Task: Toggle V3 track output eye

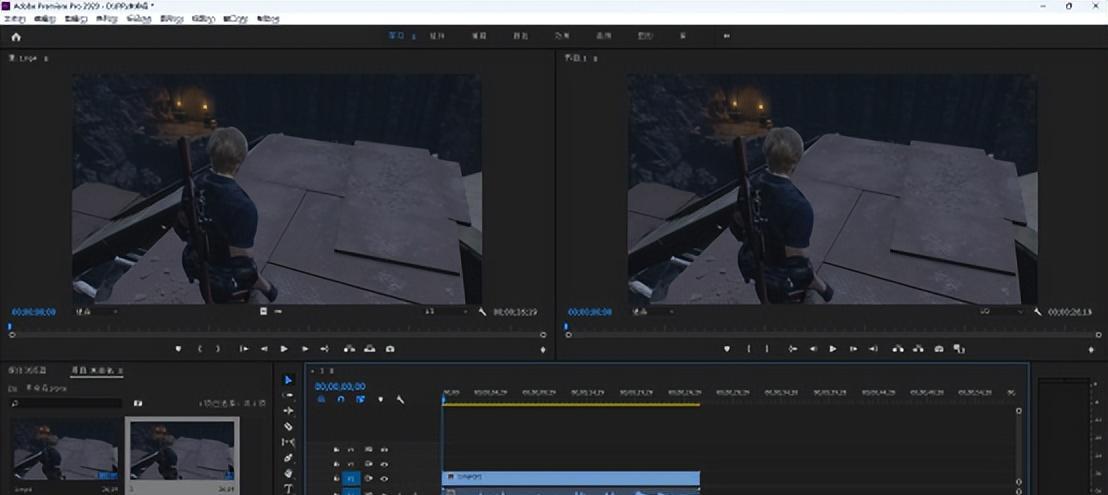Action: pyautogui.click(x=384, y=449)
